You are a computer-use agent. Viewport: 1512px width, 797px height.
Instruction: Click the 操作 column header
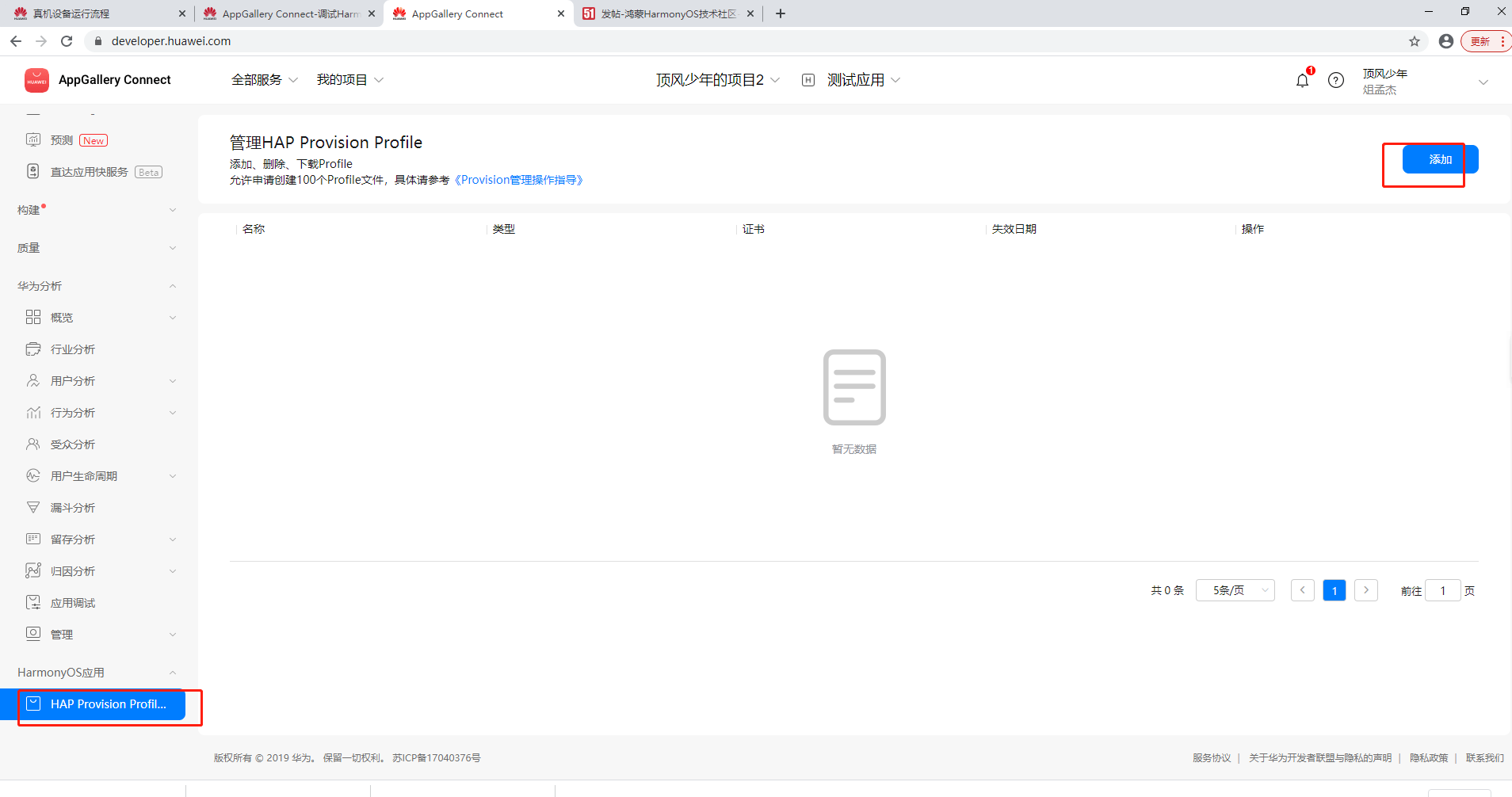(1253, 229)
